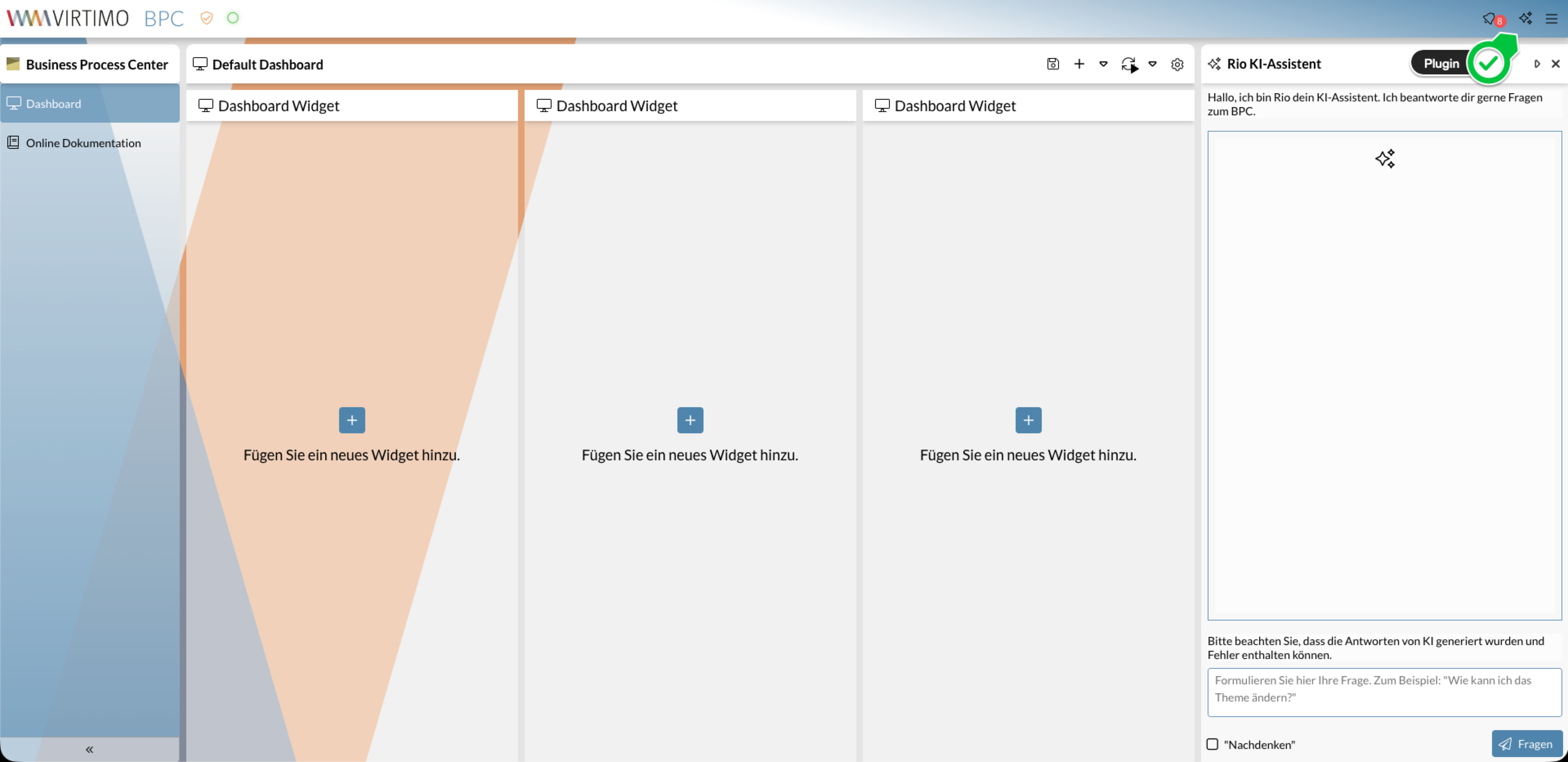
Task: Select Dashboard in the sidebar
Action: [x=54, y=103]
